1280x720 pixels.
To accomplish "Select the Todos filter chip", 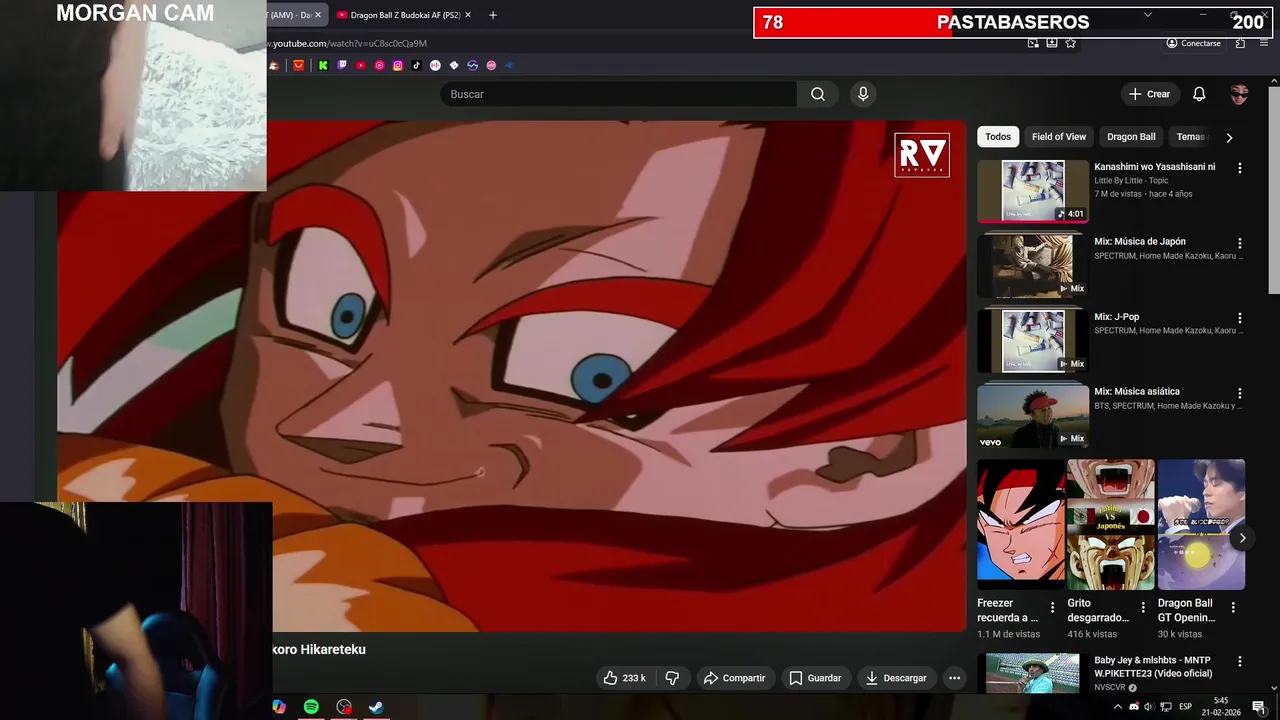I will 998,137.
